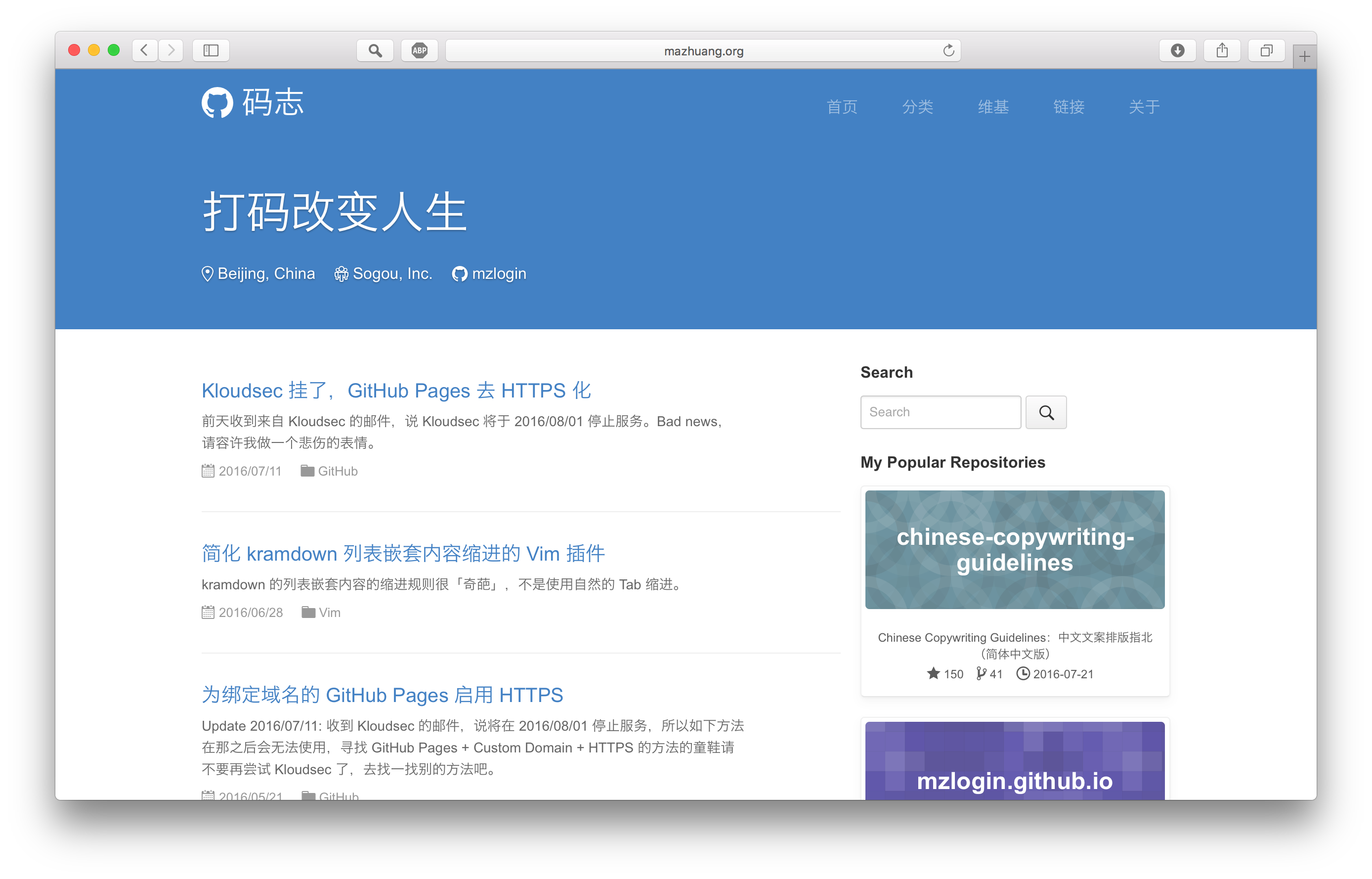Click the toolbar magnifying glass button

375,50
